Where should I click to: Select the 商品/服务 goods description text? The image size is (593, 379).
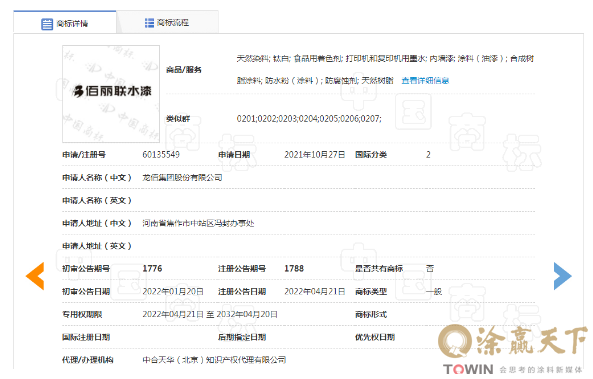click(x=385, y=70)
